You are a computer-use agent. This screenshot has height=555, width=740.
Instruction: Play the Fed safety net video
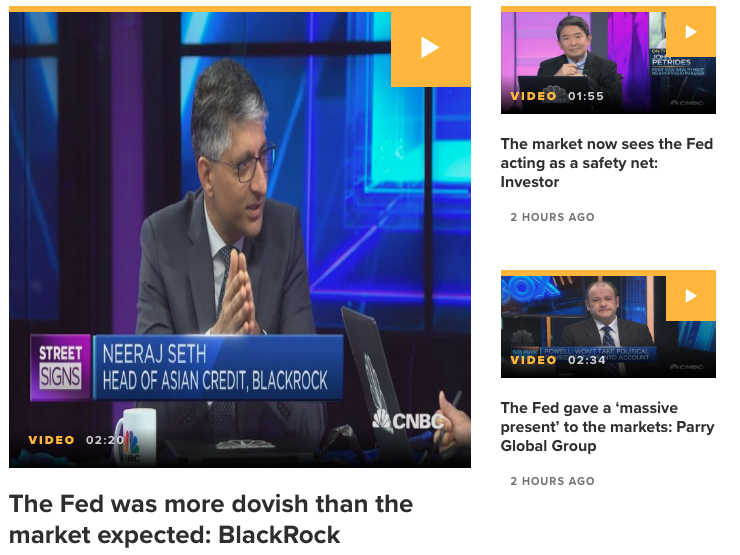click(691, 32)
